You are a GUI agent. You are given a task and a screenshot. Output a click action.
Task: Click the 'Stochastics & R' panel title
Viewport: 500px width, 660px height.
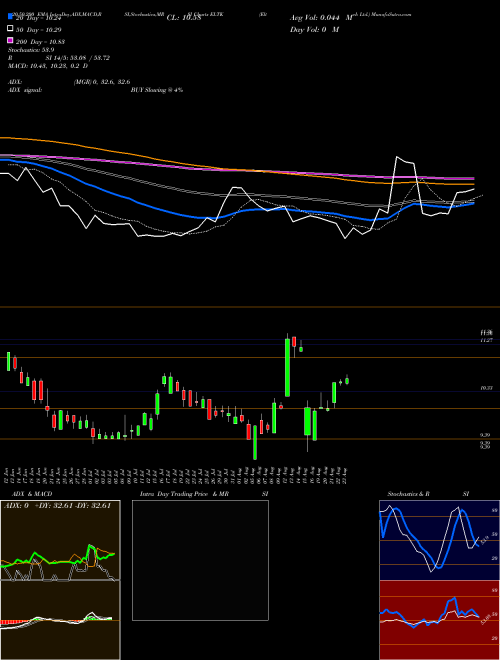[409, 494]
